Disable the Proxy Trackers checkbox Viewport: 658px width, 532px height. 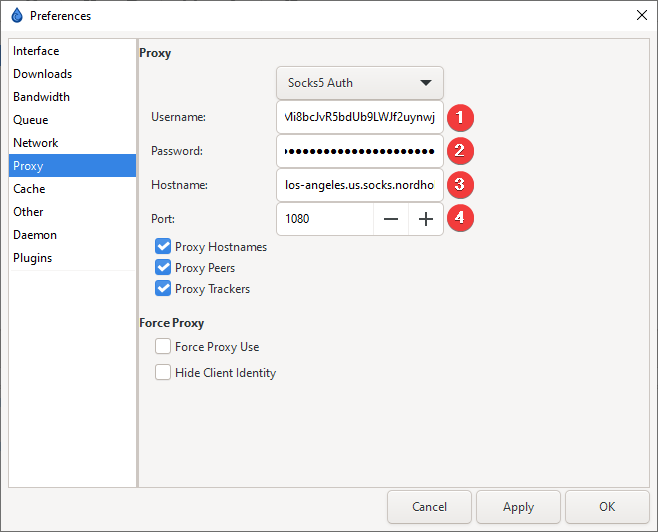pyautogui.click(x=163, y=289)
